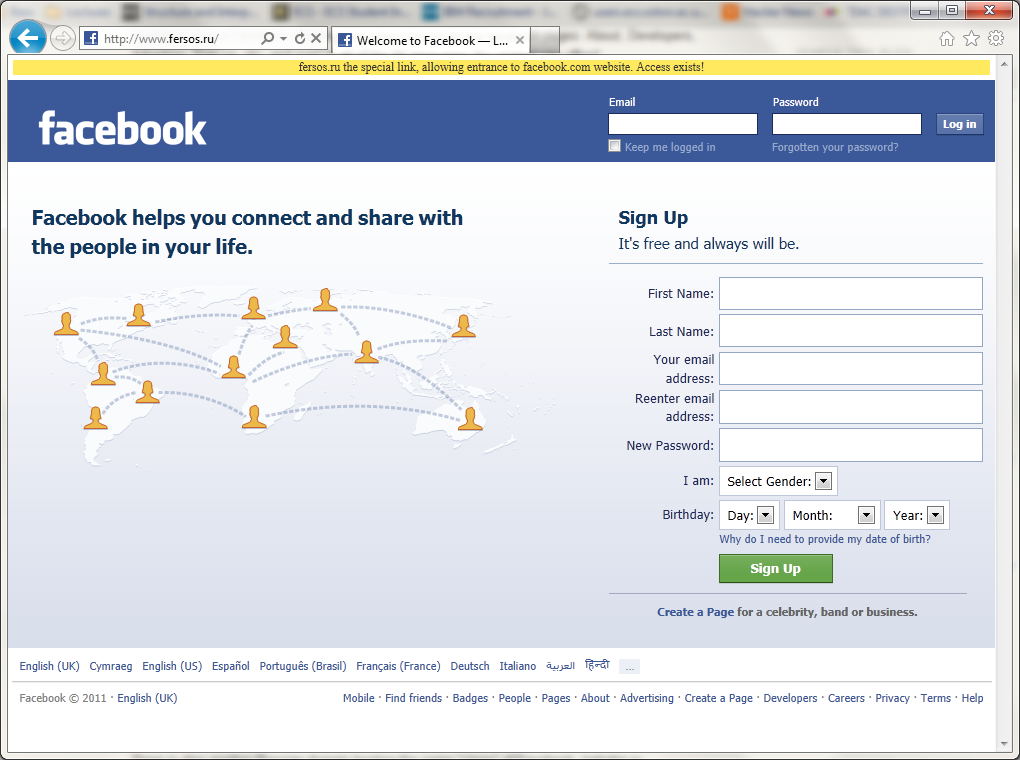
Task: Click the First Name input field
Action: pyautogui.click(x=850, y=294)
